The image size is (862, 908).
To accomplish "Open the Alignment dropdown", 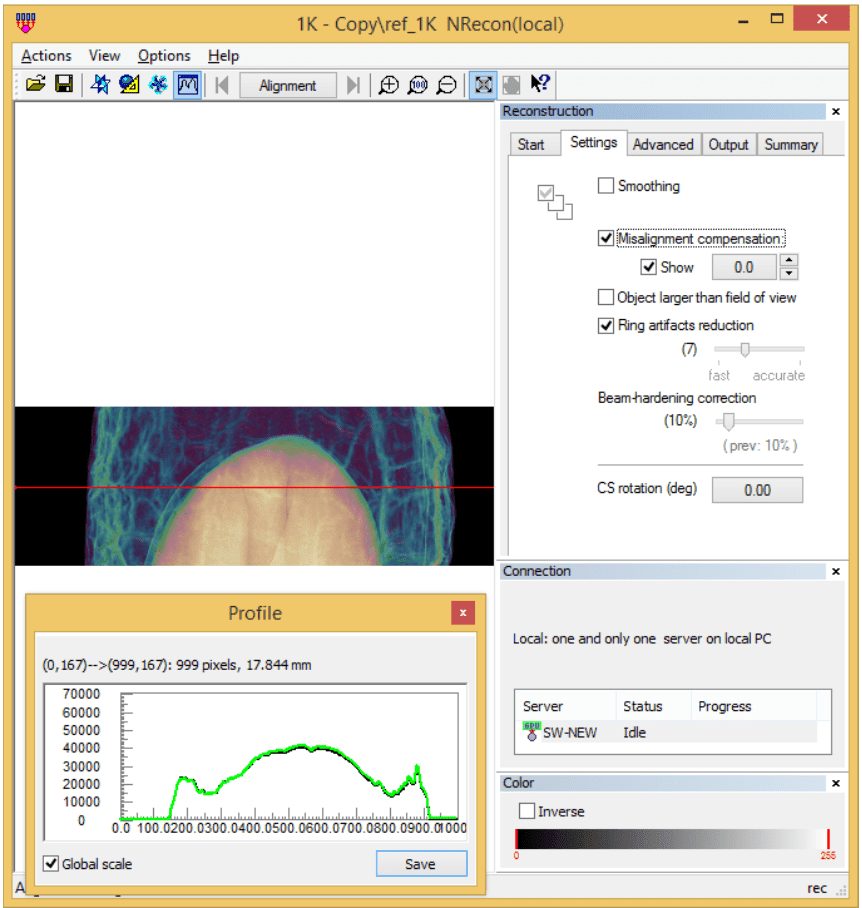I will [x=288, y=85].
